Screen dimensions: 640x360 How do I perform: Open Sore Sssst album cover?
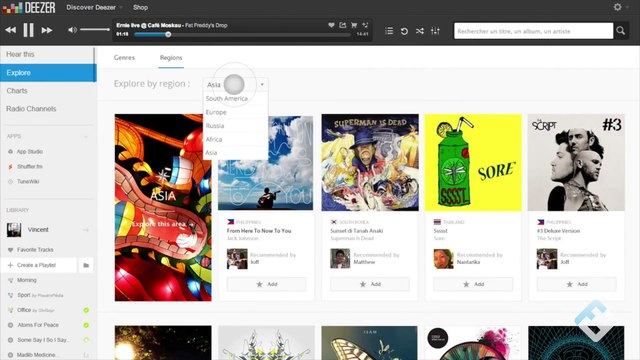tap(473, 162)
